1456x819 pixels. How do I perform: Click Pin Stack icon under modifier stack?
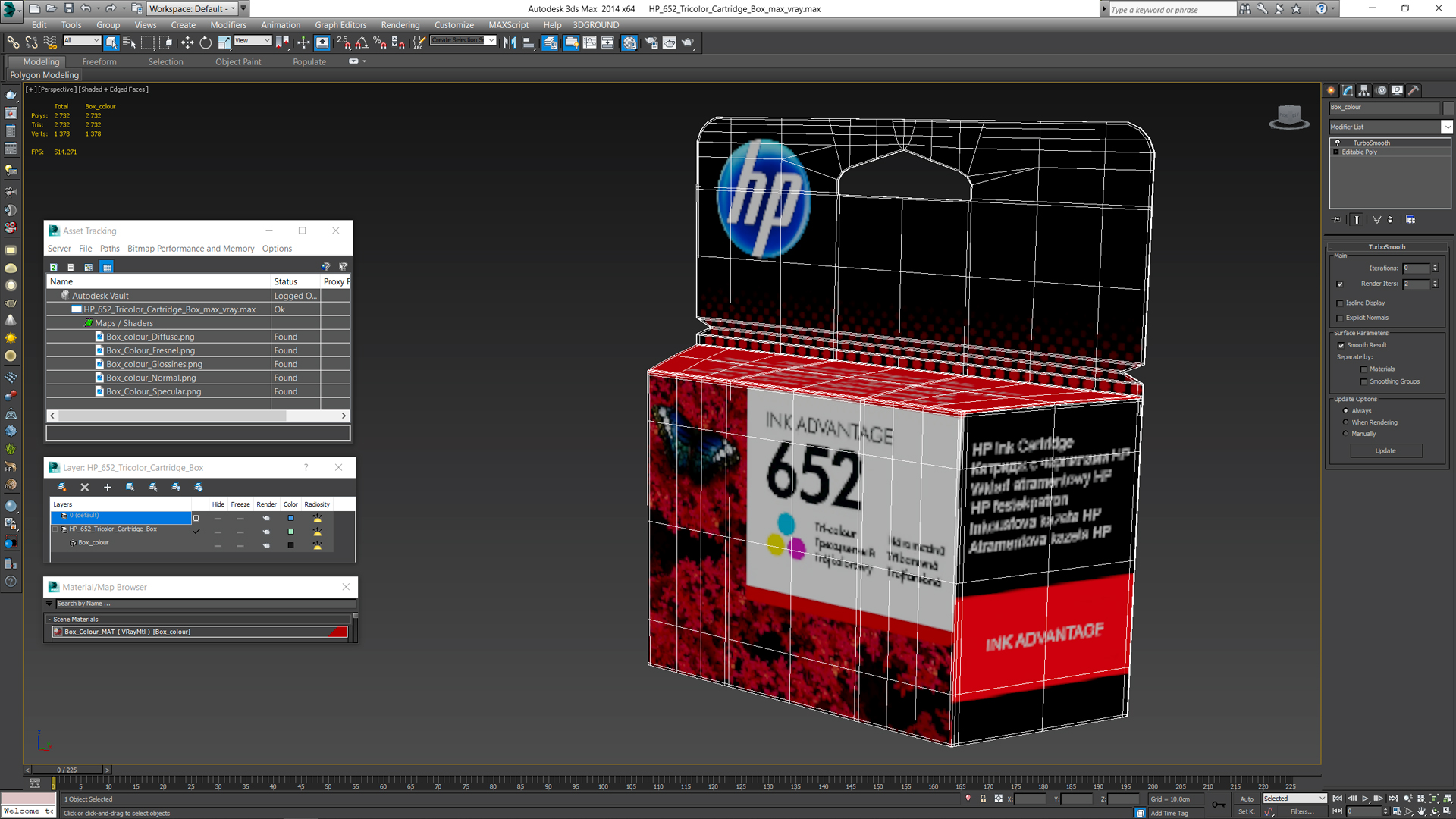(x=1337, y=220)
